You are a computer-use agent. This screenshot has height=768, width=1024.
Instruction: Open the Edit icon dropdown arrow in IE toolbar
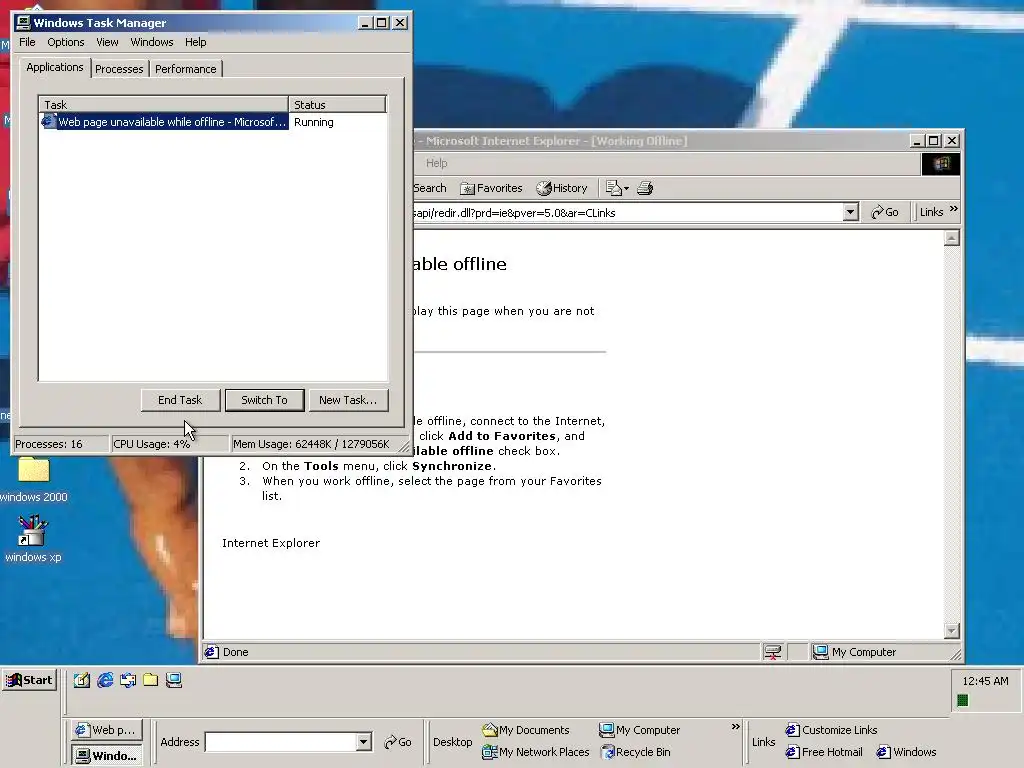click(626, 189)
